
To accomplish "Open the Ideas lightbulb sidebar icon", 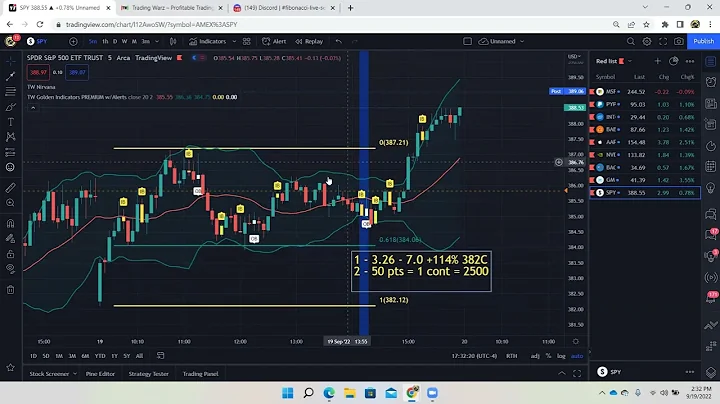I will pyautogui.click(x=711, y=188).
